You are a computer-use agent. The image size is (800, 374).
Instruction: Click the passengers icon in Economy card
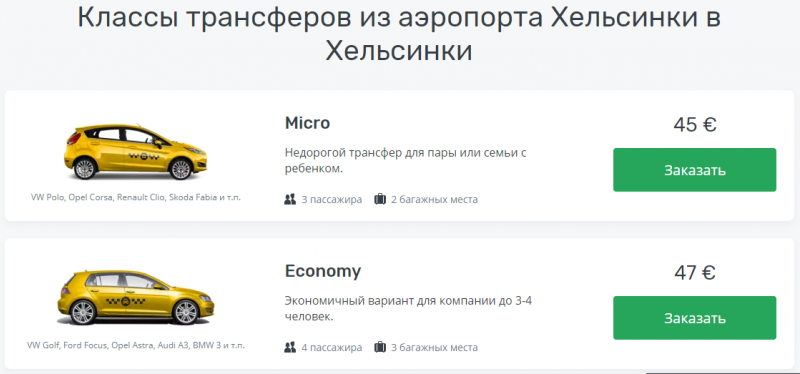(290, 347)
